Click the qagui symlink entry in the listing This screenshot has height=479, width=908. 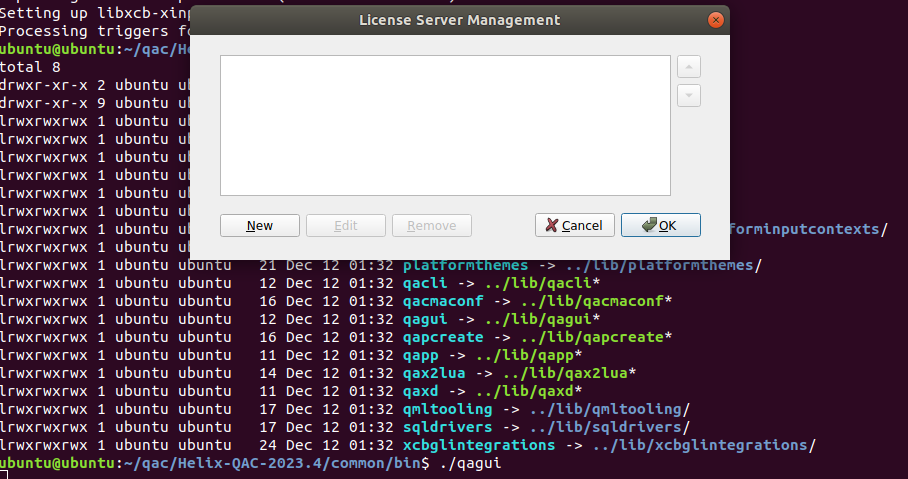pyautogui.click(x=423, y=319)
